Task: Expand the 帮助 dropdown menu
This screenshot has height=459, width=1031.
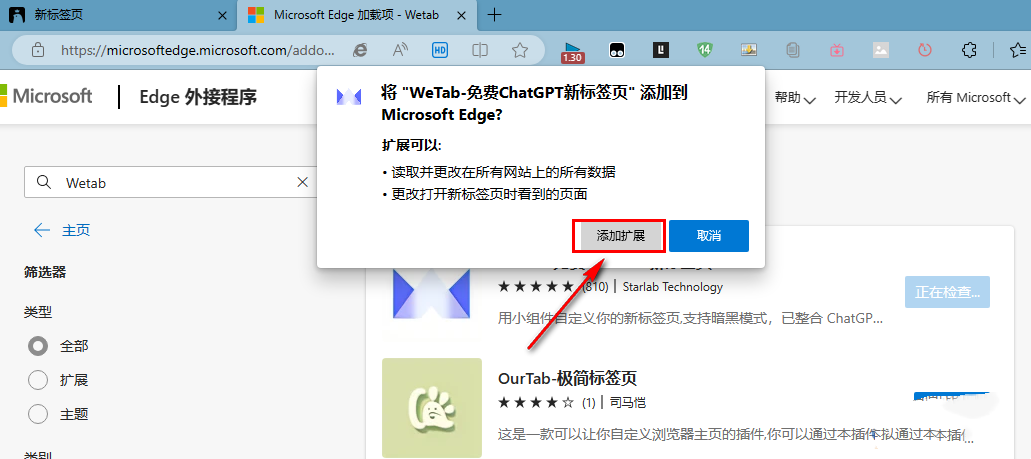Action: click(x=795, y=98)
